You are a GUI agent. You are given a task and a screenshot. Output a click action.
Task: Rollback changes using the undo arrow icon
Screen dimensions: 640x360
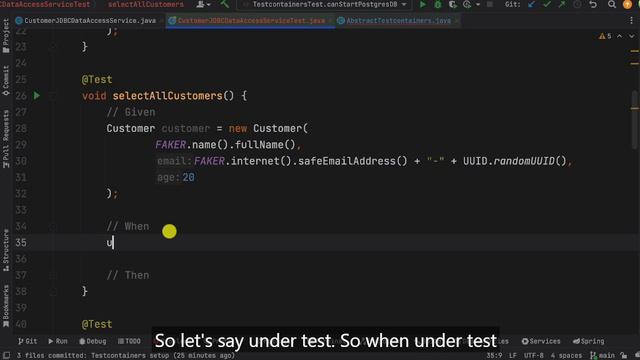point(593,4)
